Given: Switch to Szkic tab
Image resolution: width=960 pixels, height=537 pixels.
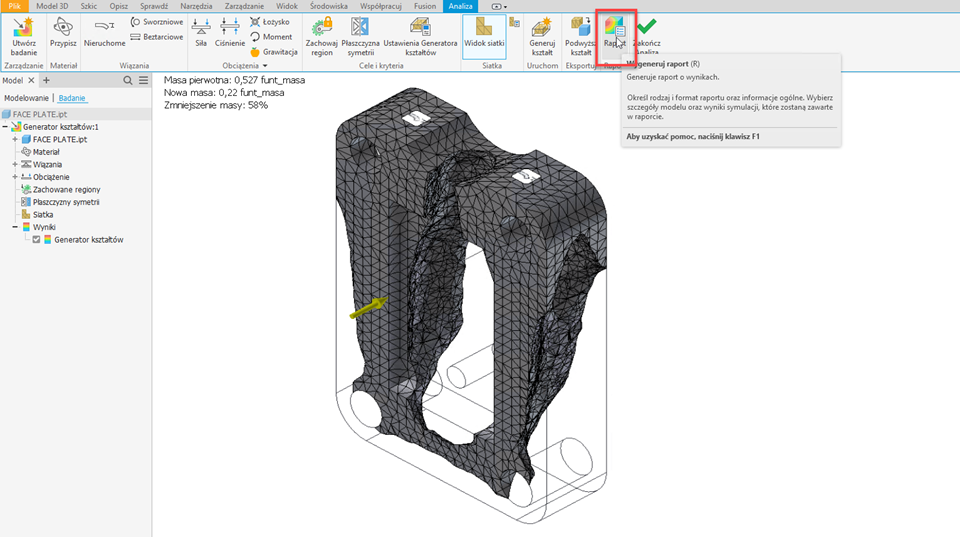Looking at the screenshot, I should pos(89,6).
